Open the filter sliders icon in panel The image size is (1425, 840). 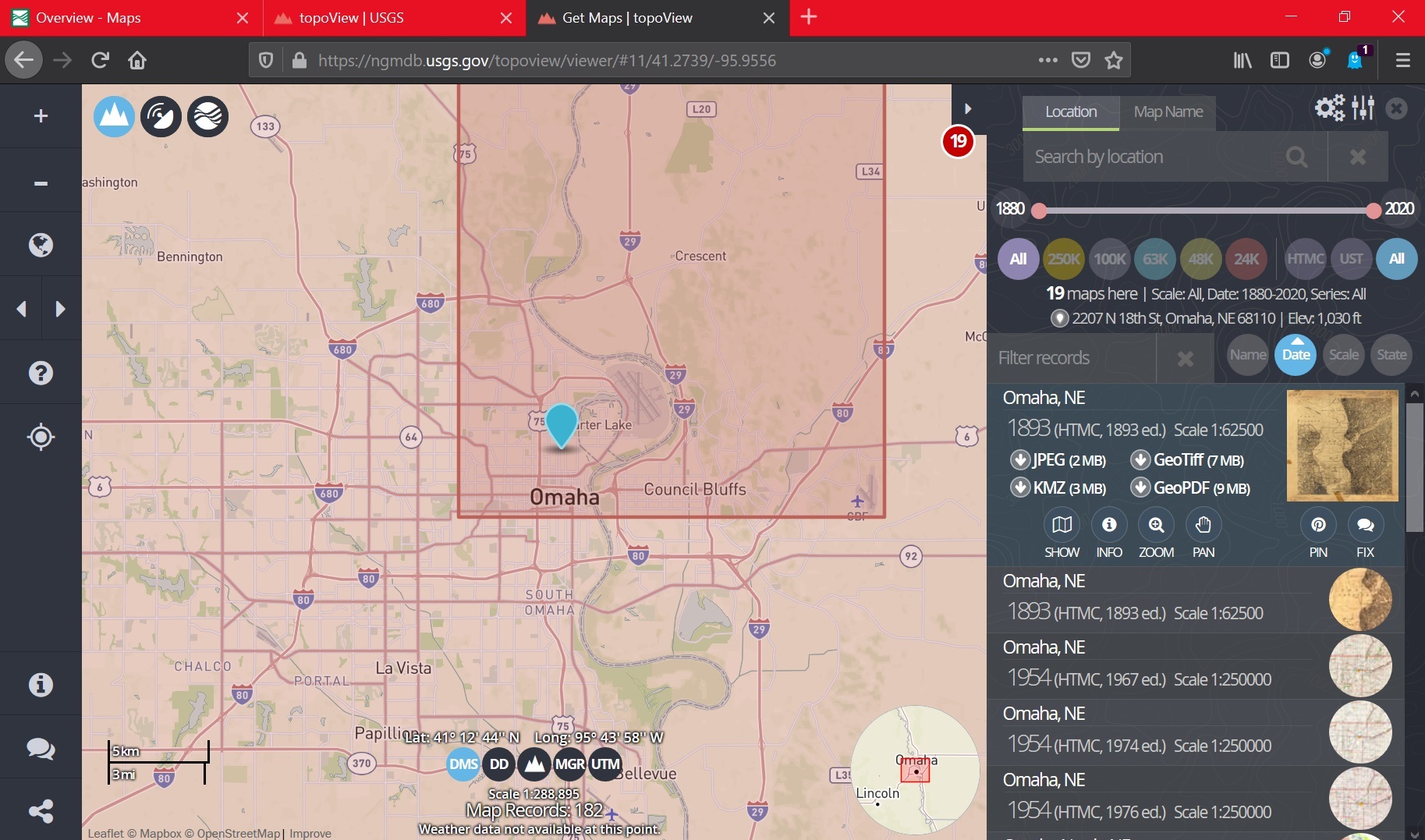click(x=1363, y=108)
